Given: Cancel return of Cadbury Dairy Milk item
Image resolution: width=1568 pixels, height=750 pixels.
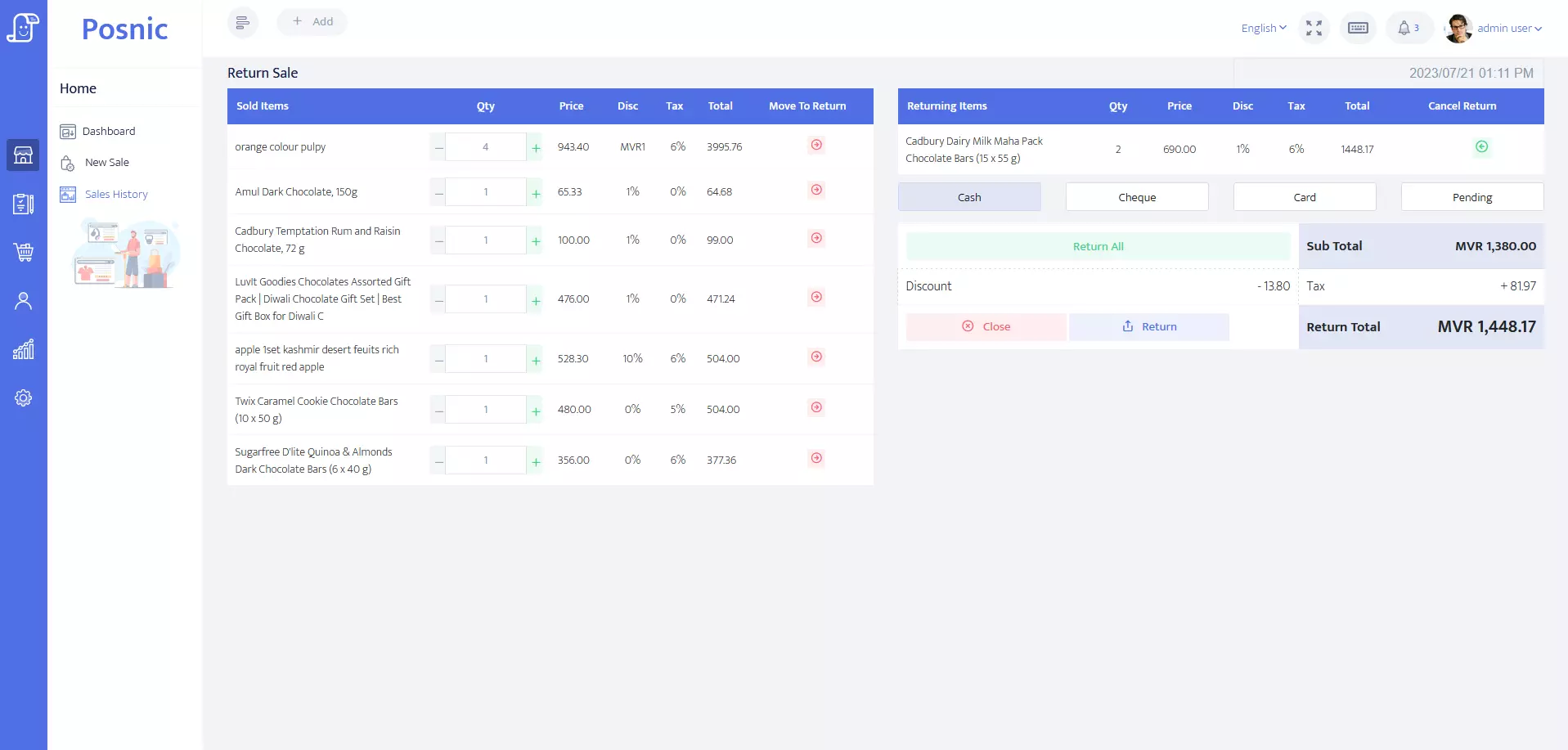Looking at the screenshot, I should (1481, 147).
